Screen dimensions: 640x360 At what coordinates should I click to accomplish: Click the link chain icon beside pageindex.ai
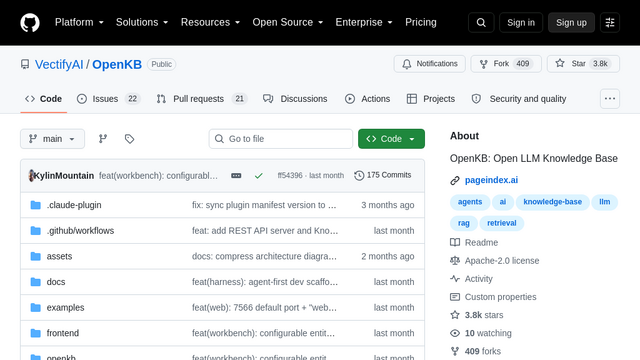tap(455, 180)
